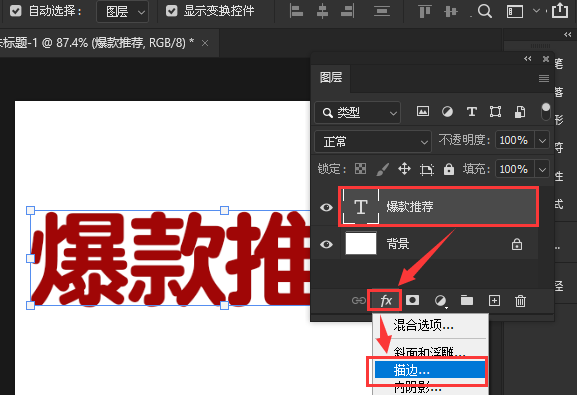Click top-left transform handle of text
This screenshot has width=577, height=395.
[31, 211]
